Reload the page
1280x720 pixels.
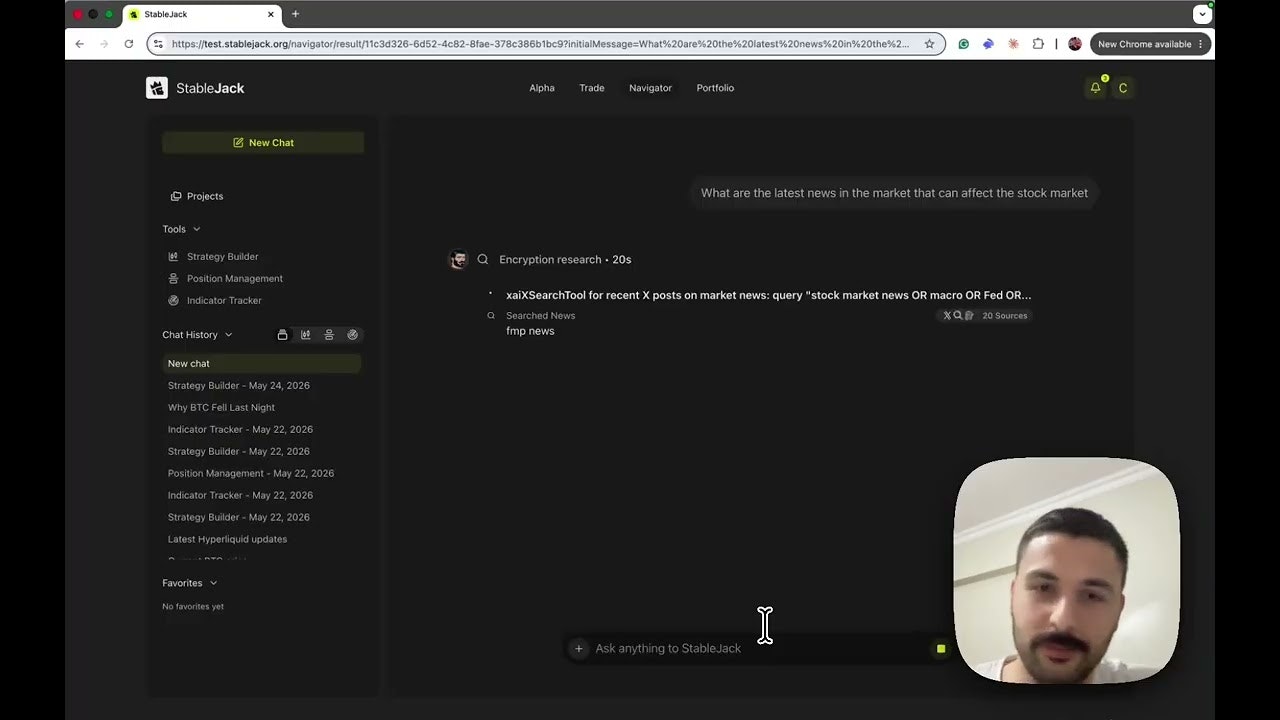(128, 44)
